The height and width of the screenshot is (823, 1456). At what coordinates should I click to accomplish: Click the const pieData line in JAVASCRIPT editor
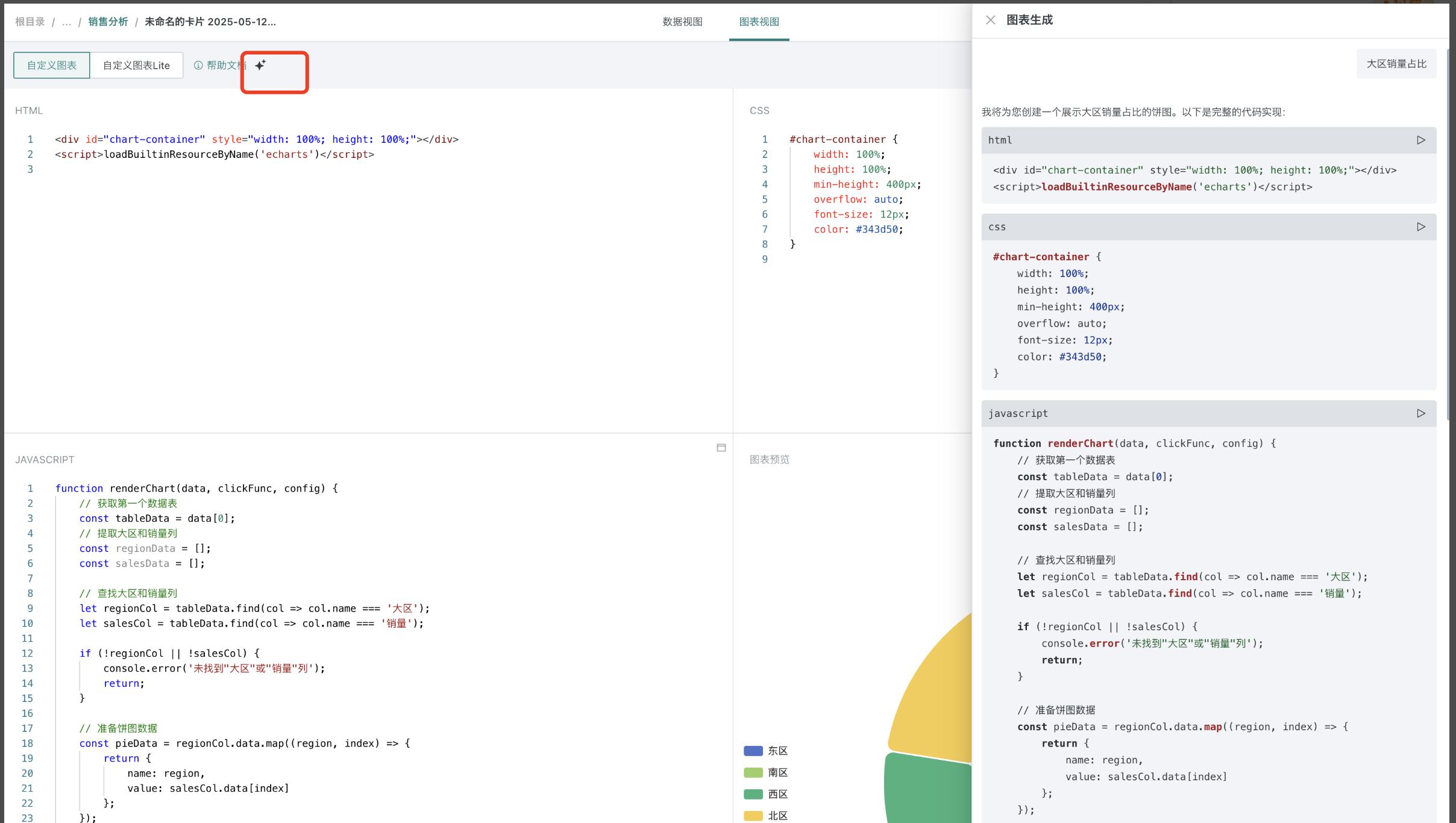click(x=245, y=743)
